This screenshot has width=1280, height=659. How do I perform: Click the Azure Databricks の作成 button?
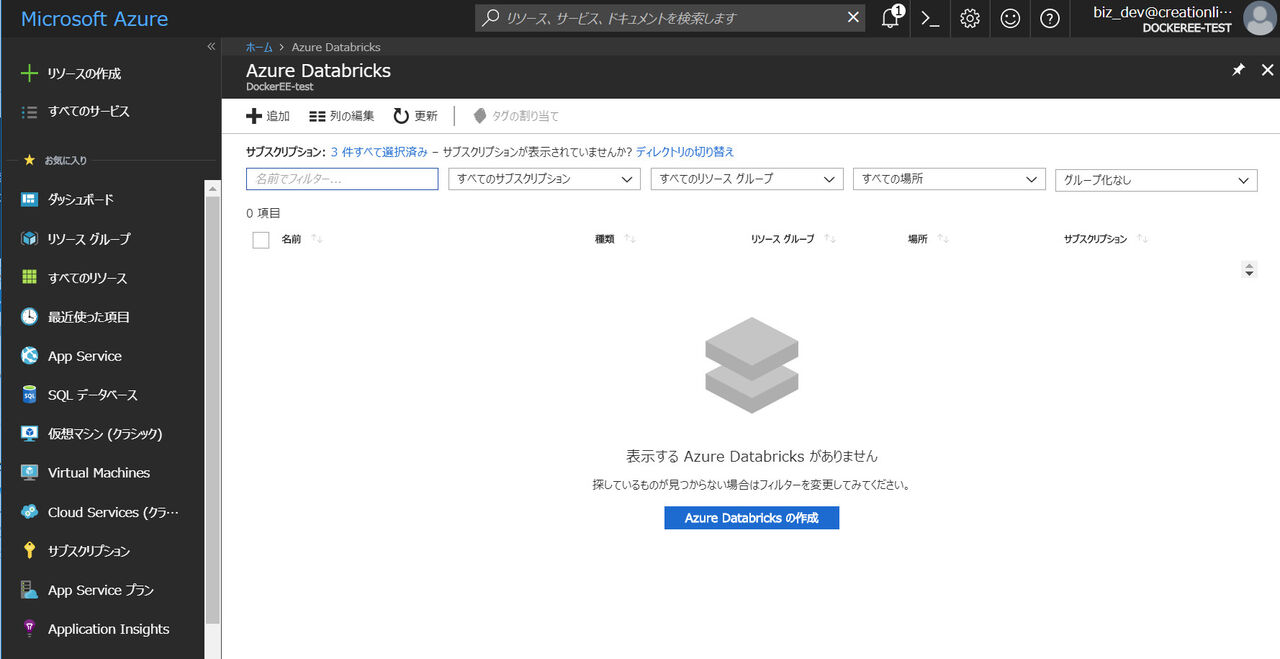(751, 518)
